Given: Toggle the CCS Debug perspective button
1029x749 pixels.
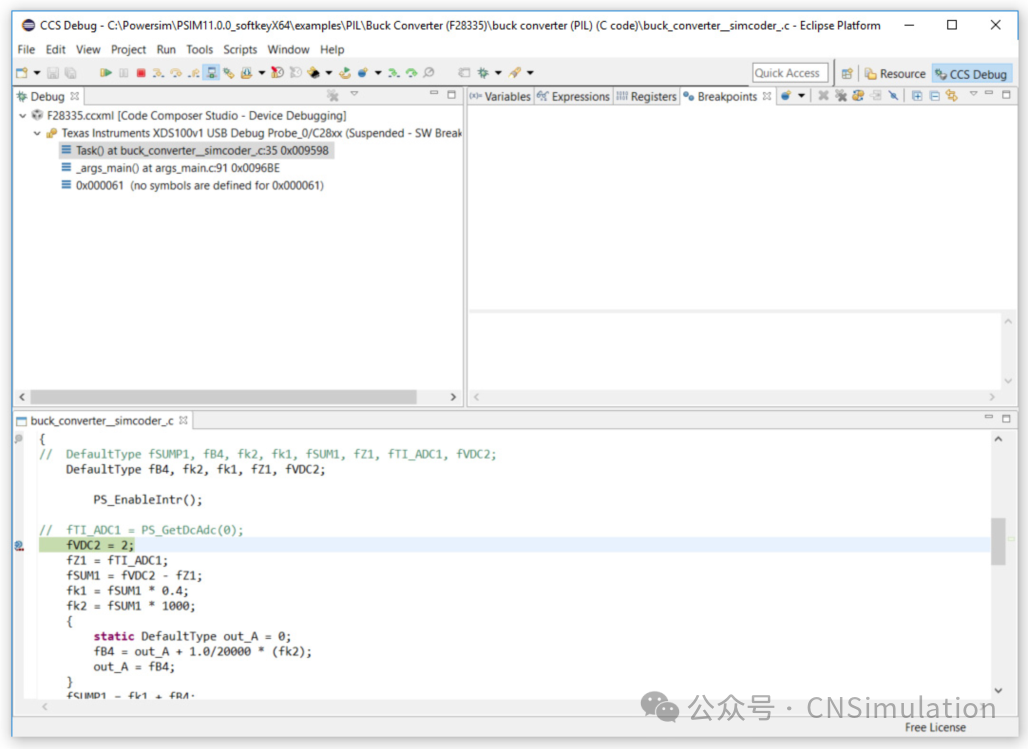Looking at the screenshot, I should click(971, 72).
